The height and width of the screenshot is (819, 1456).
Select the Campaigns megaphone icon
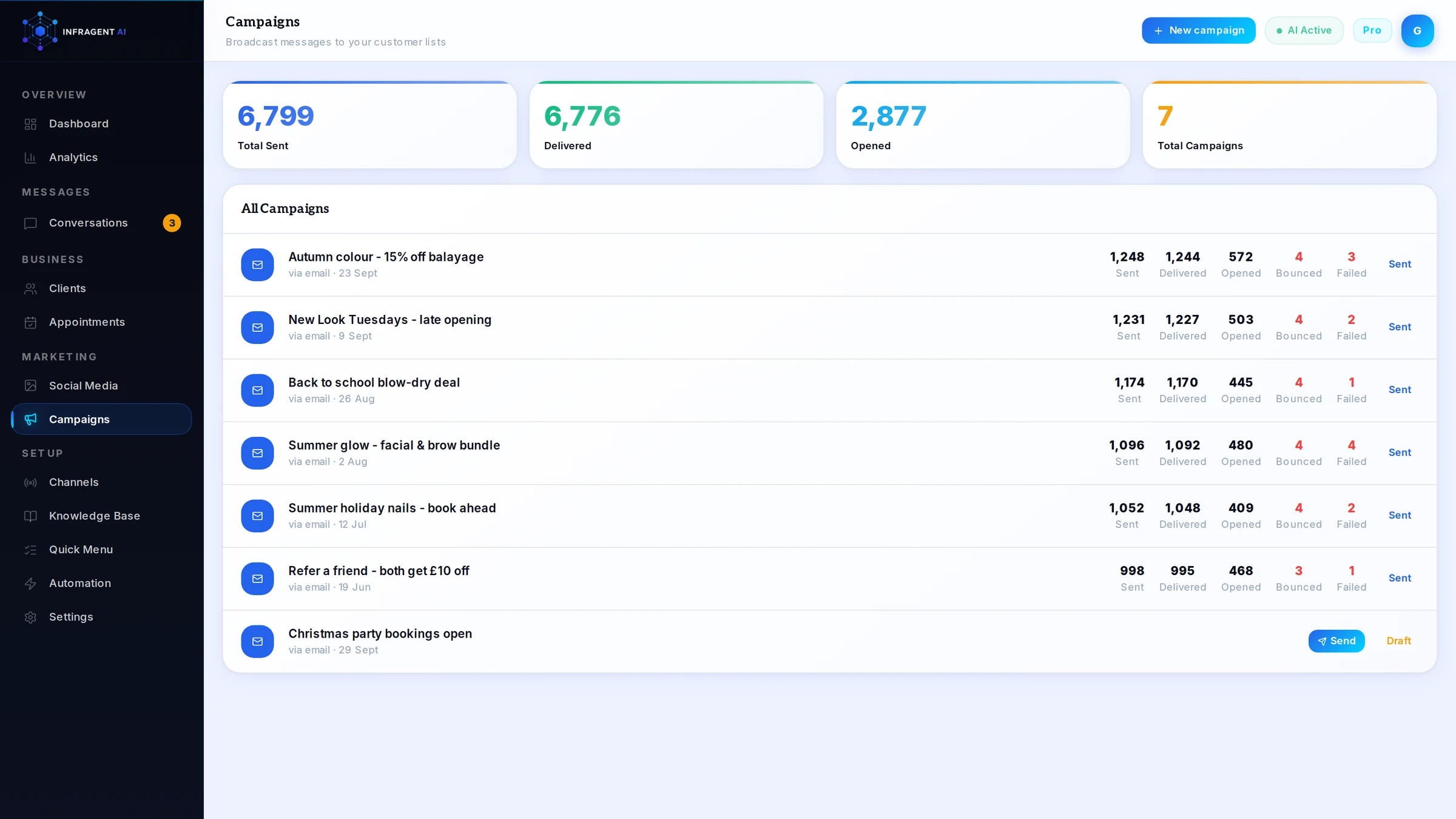tap(30, 419)
